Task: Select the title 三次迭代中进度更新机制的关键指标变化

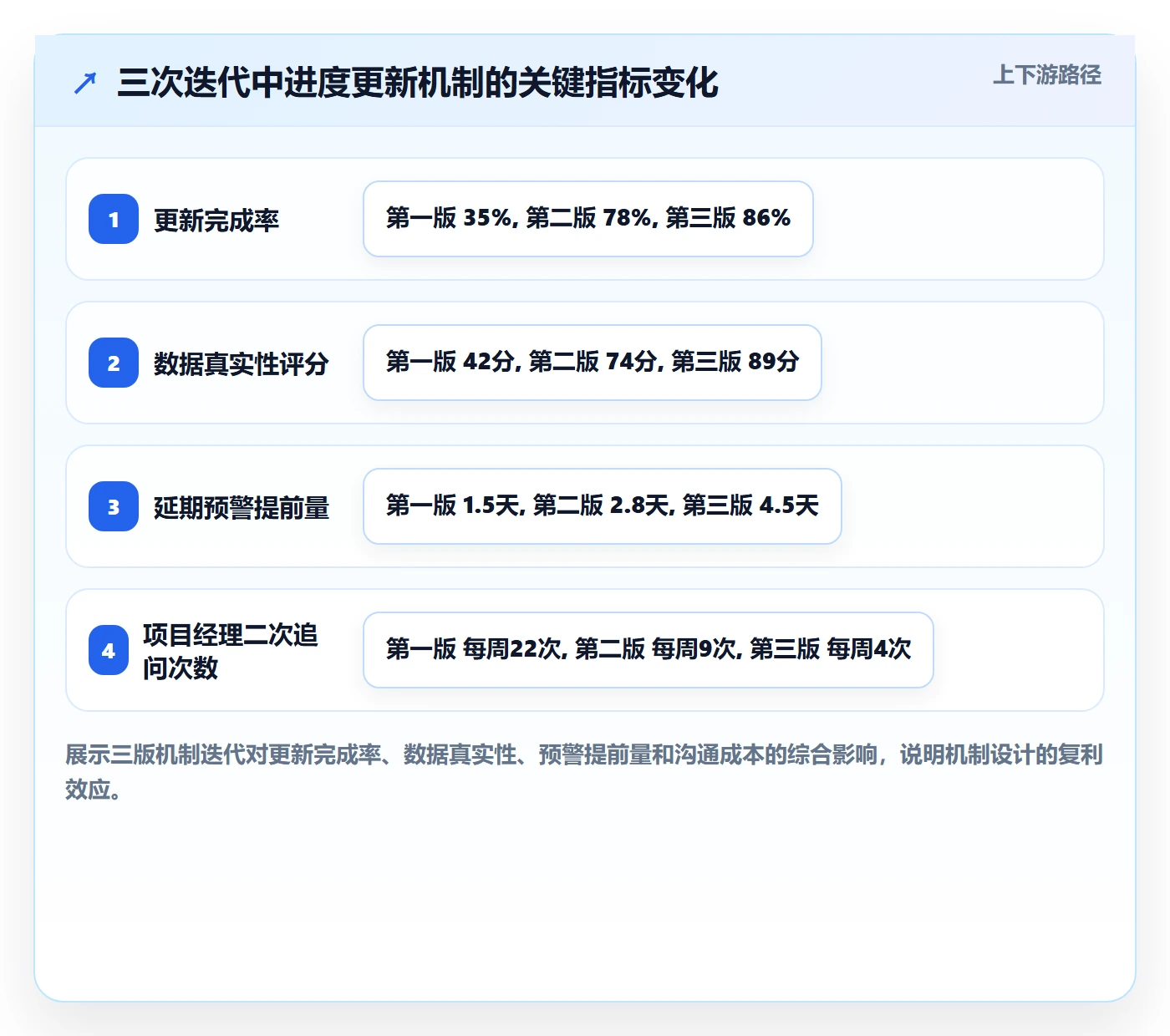Action: [x=418, y=83]
